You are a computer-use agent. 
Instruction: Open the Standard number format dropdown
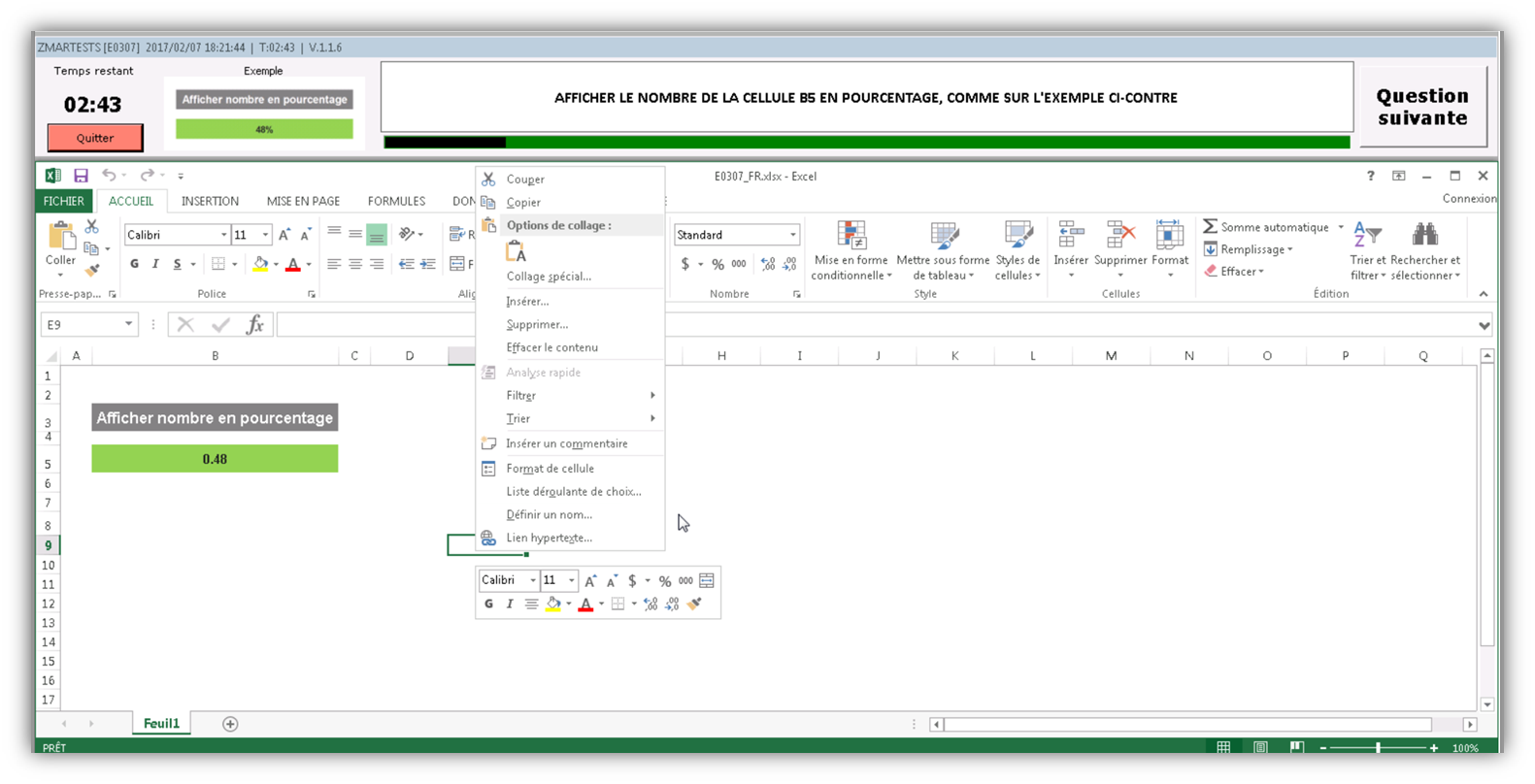click(793, 235)
